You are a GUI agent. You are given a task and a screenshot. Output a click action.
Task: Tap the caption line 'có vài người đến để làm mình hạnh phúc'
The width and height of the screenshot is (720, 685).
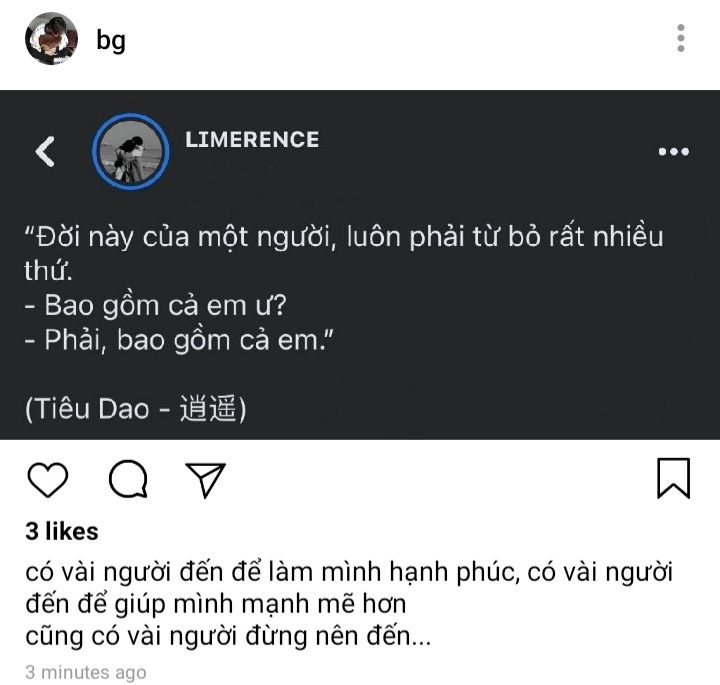tap(272, 573)
